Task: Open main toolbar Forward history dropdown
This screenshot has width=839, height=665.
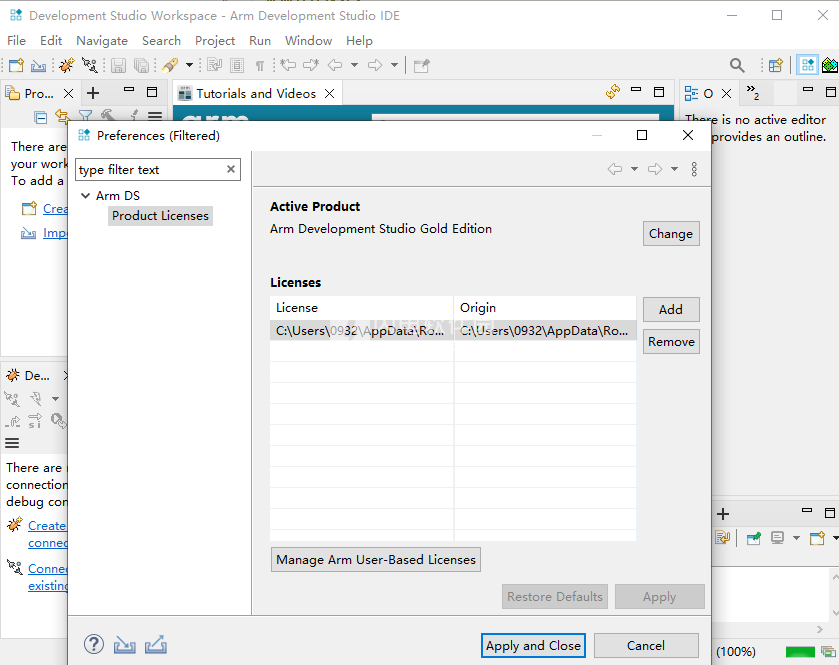Action: coord(394,65)
